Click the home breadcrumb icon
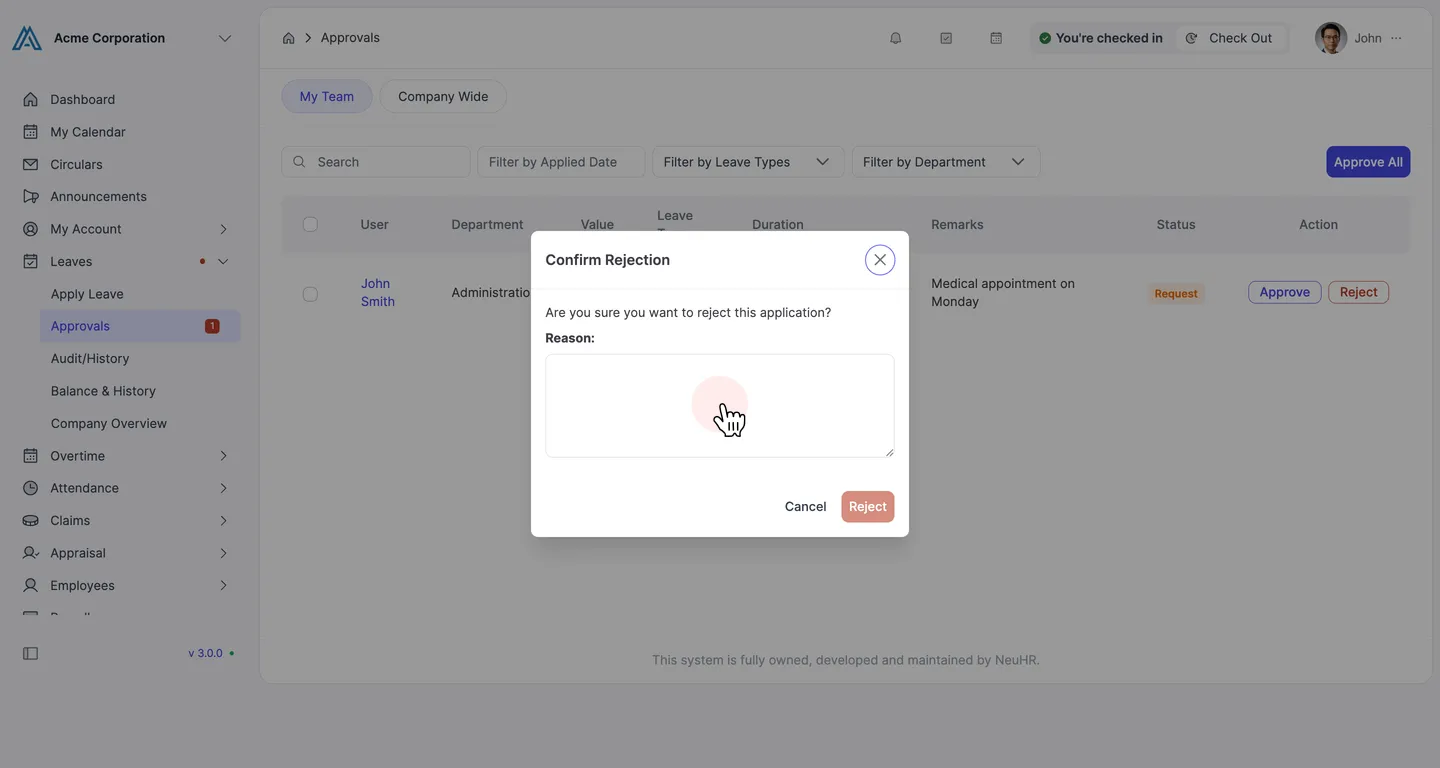 [288, 38]
